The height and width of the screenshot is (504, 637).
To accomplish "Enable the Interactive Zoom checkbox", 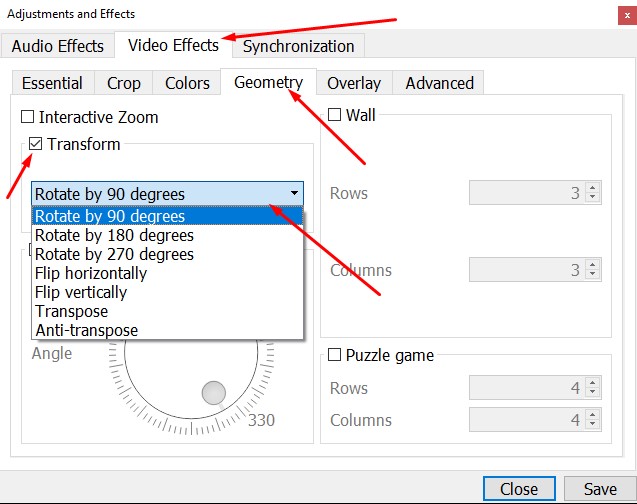I will pos(28,117).
